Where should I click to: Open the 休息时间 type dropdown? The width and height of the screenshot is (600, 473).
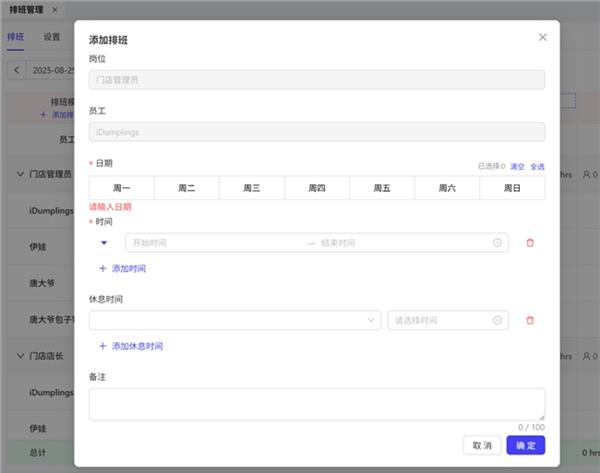234,320
